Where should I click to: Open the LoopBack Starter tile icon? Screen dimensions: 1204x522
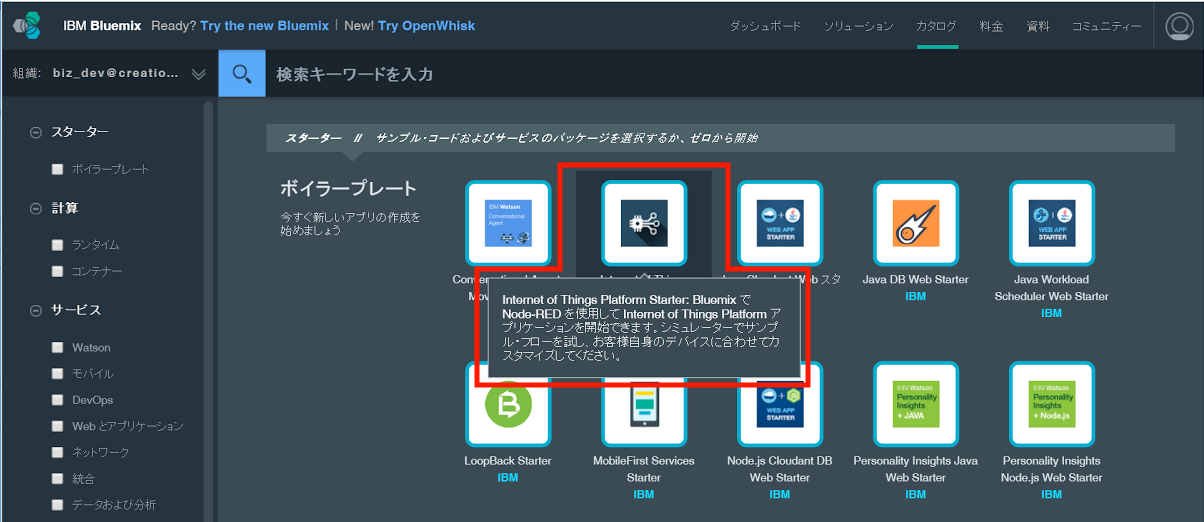[508, 404]
